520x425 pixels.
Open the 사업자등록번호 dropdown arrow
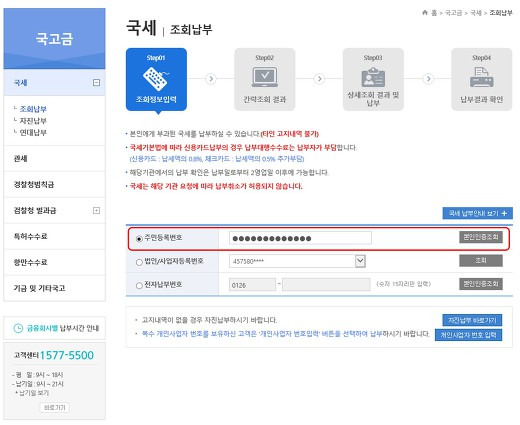(x=360, y=261)
